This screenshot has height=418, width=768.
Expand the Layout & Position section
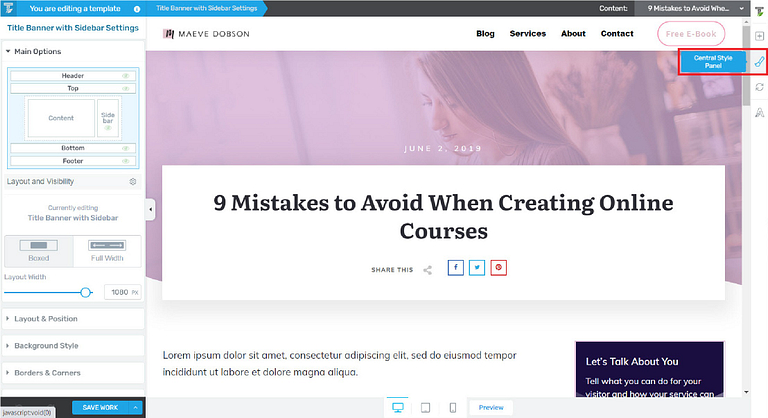(x=73, y=319)
